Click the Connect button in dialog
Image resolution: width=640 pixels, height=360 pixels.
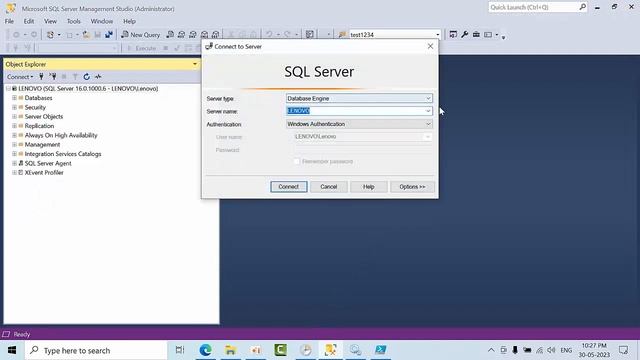coord(289,187)
